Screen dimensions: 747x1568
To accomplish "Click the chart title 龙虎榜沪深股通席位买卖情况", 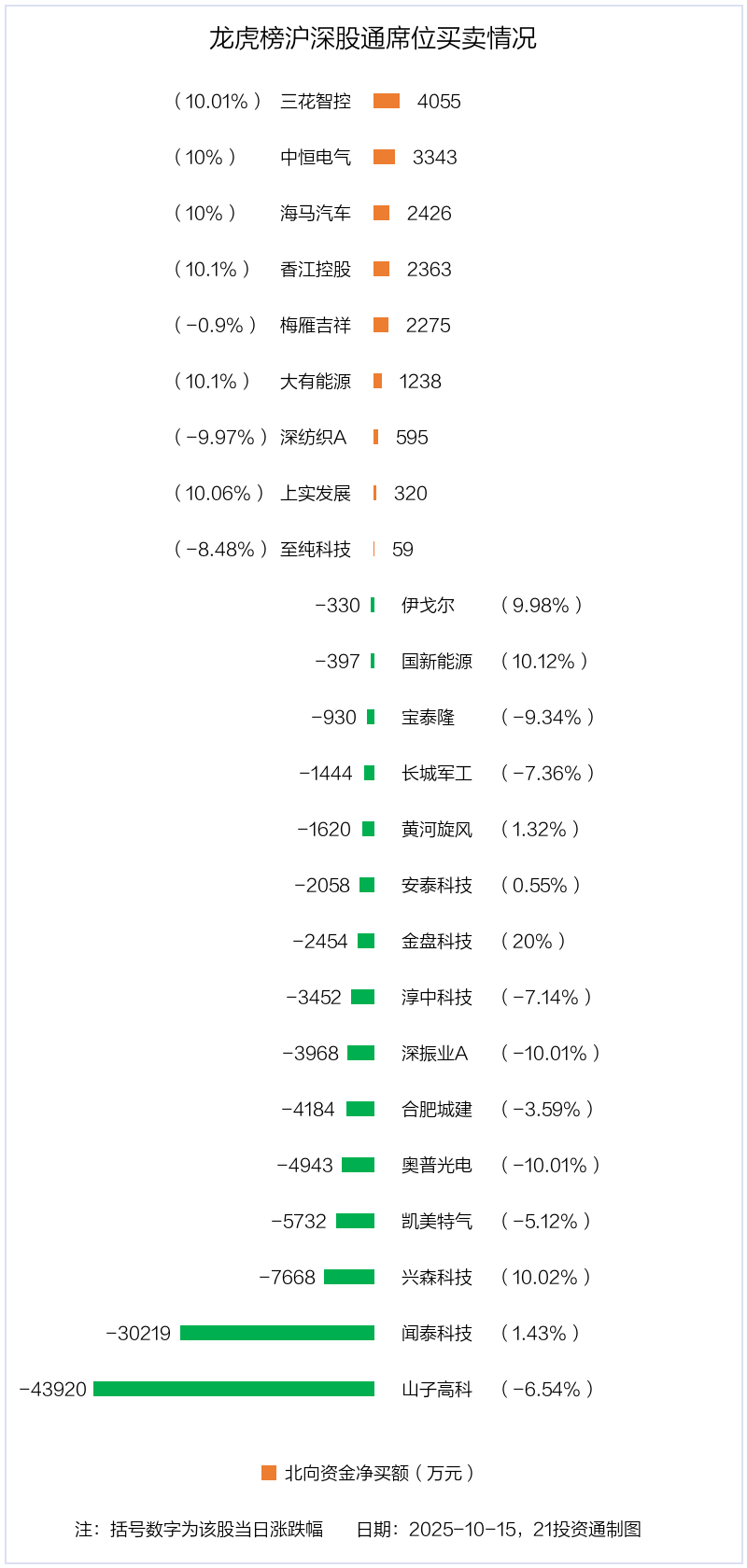I will pos(373,38).
